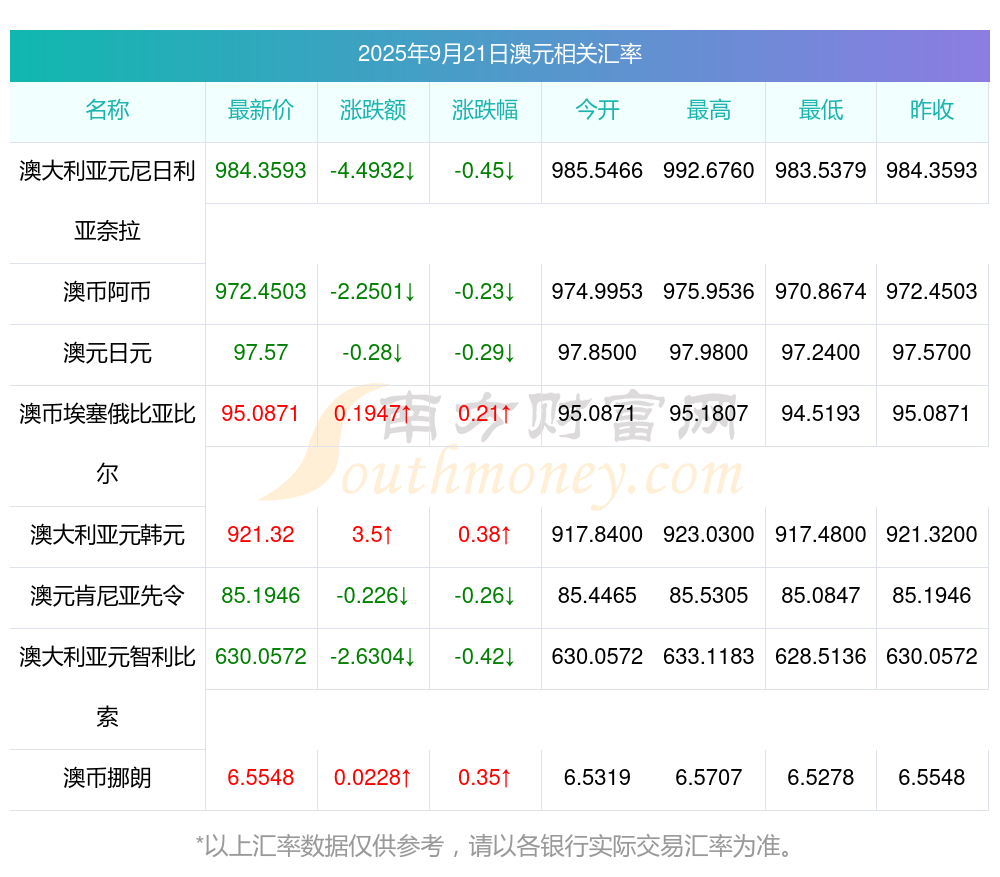Viewport: 1000px width, 877px height.
Task: Click the 涨跌幅 column header
Action: coord(485,110)
